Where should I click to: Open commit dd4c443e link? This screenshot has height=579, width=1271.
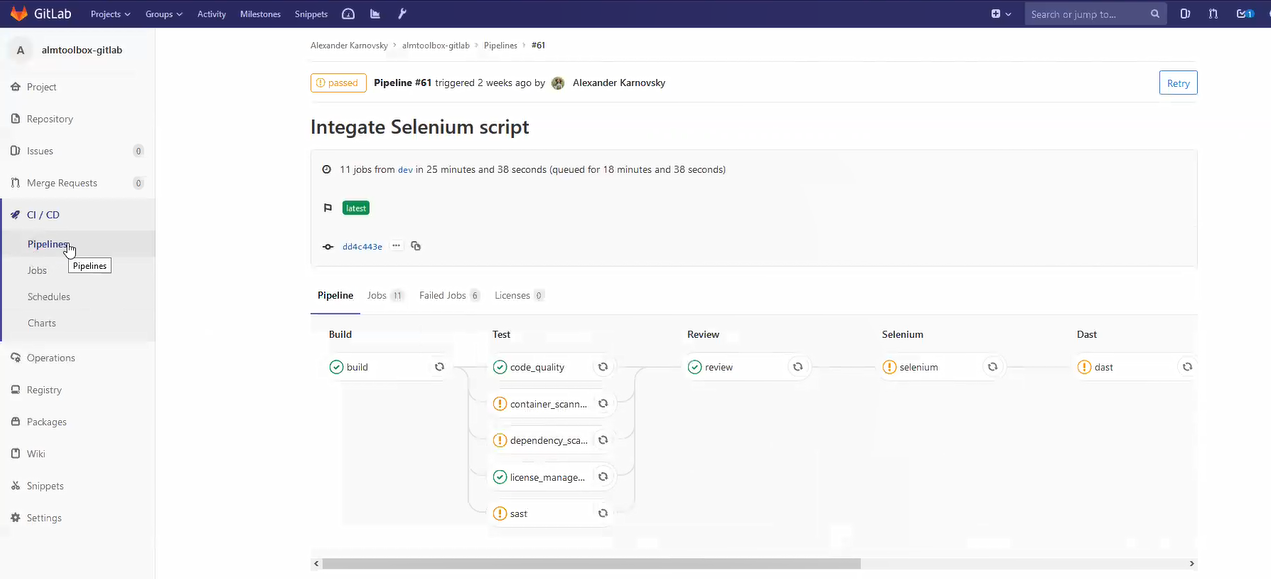tap(362, 247)
